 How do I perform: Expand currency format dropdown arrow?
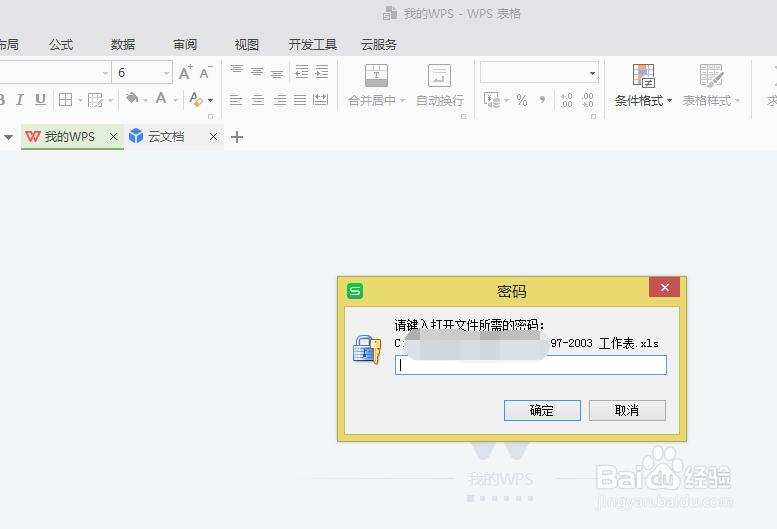pos(506,101)
